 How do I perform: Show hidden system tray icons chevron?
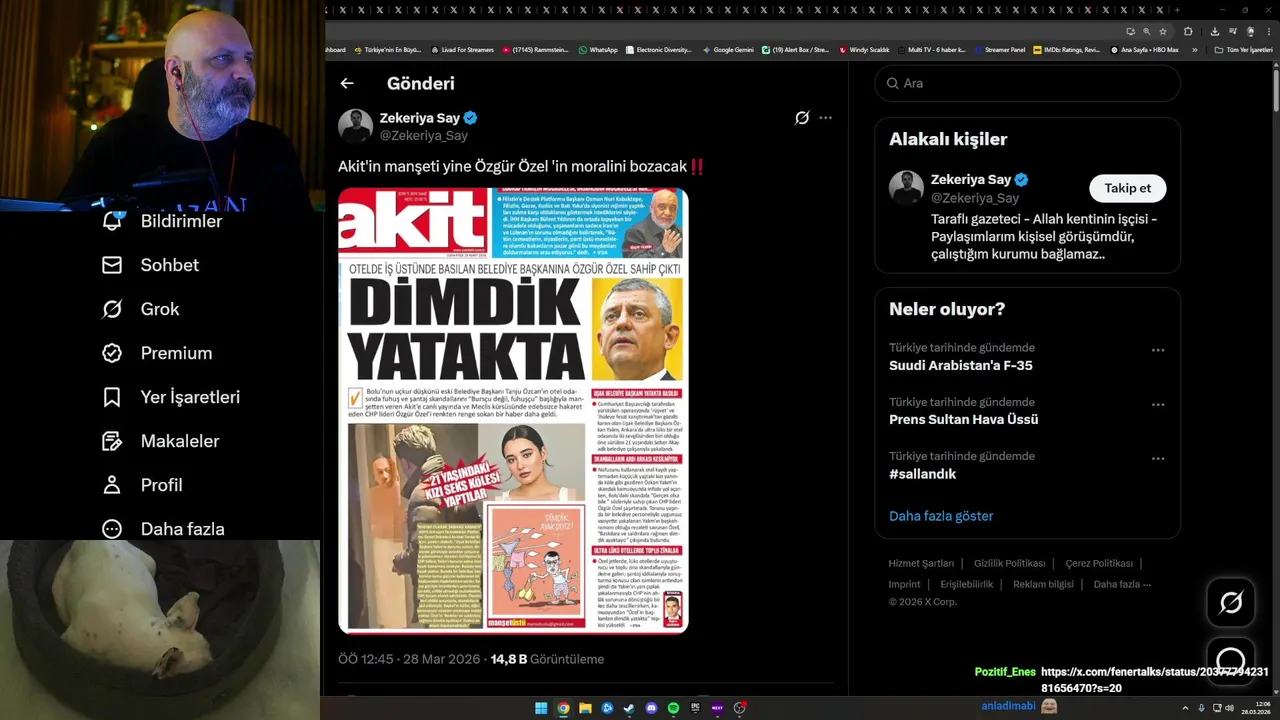tap(1185, 708)
